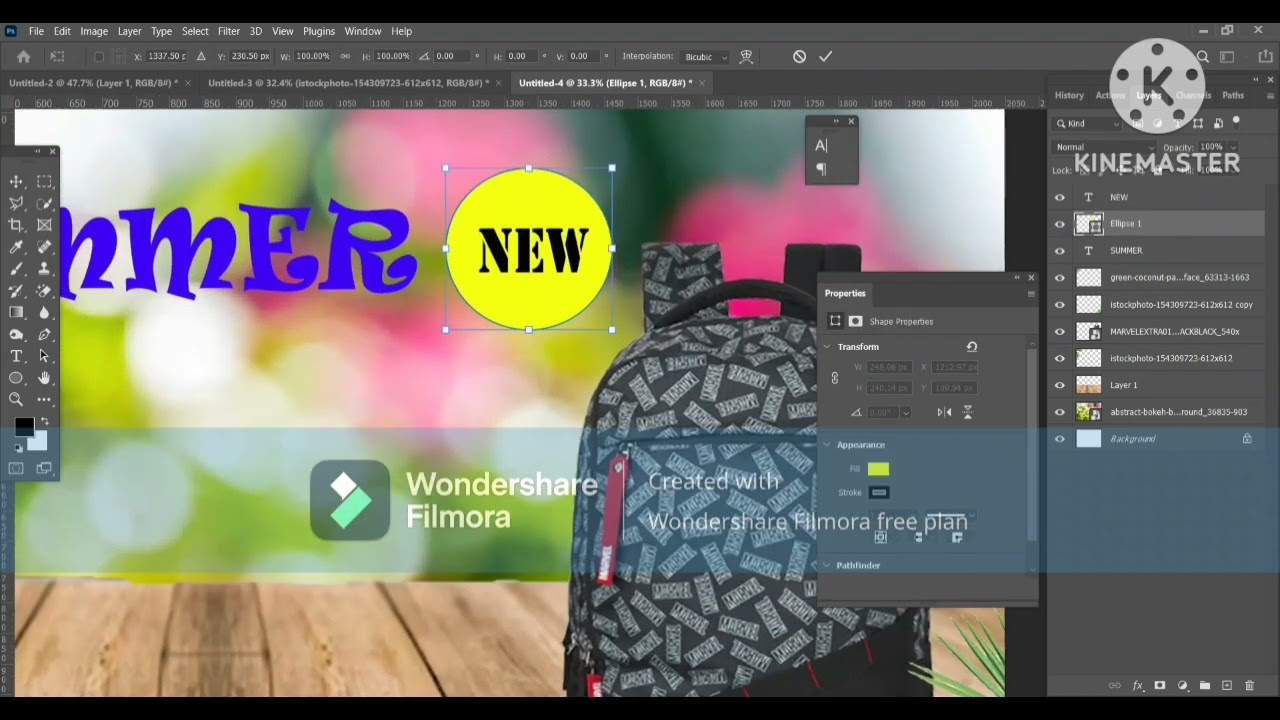This screenshot has width=1280, height=720.
Task: Select the Polygonal Lasso tool
Action: [16, 203]
